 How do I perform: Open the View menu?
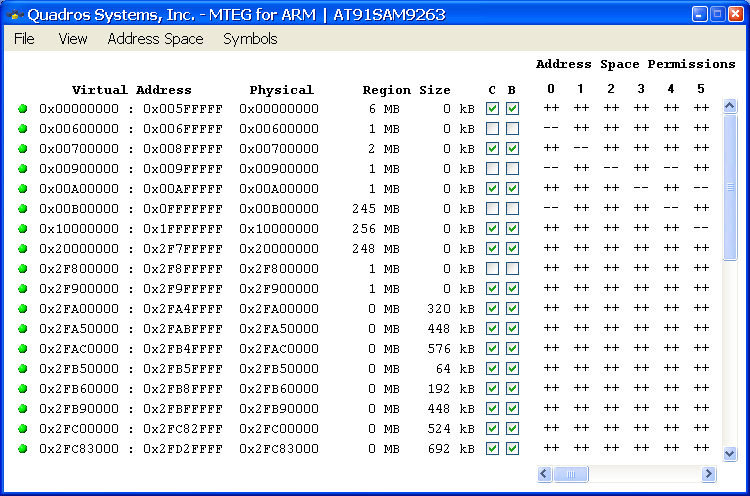pos(73,39)
